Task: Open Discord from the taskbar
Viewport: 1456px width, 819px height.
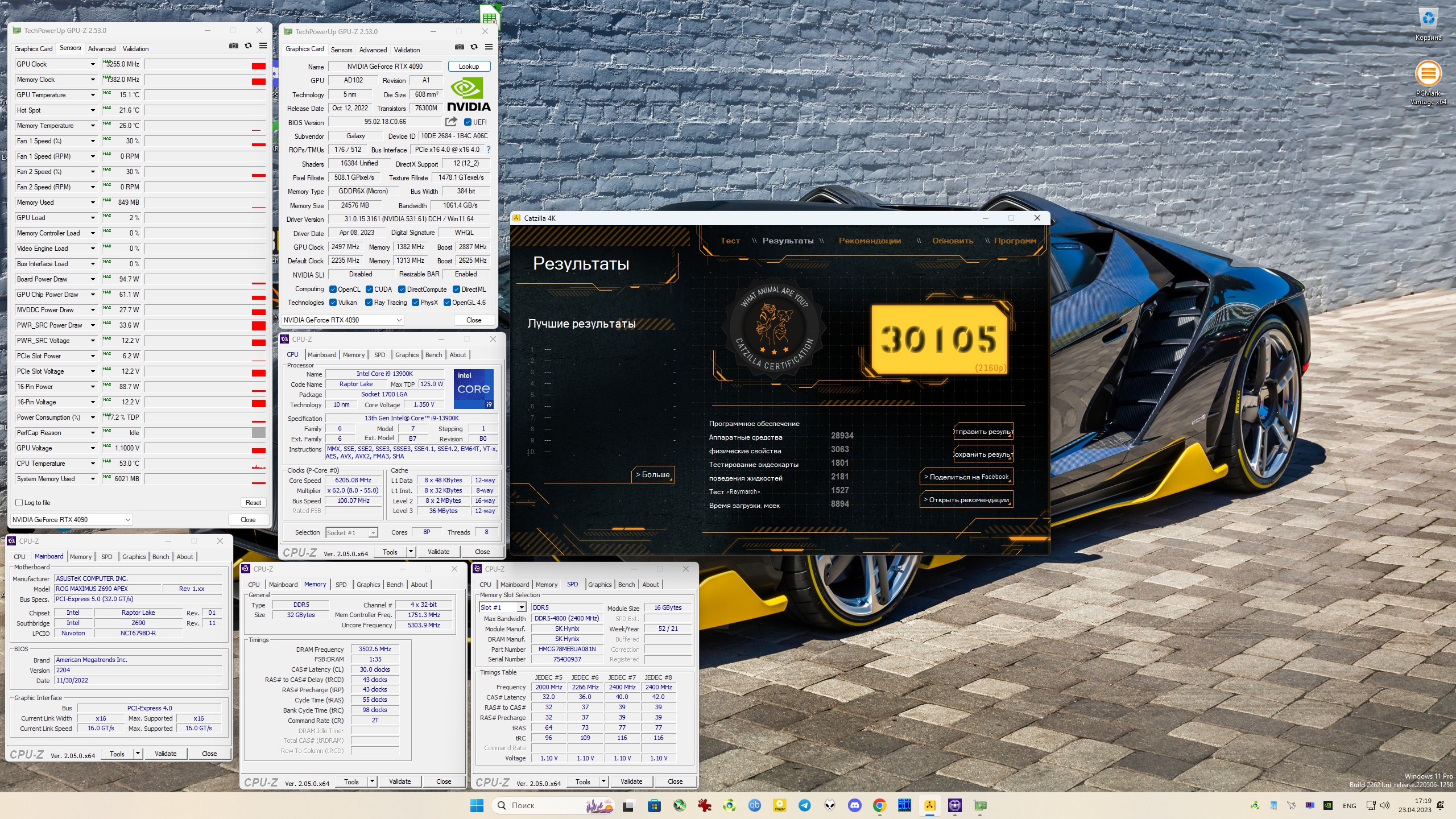Action: pyautogui.click(x=855, y=805)
